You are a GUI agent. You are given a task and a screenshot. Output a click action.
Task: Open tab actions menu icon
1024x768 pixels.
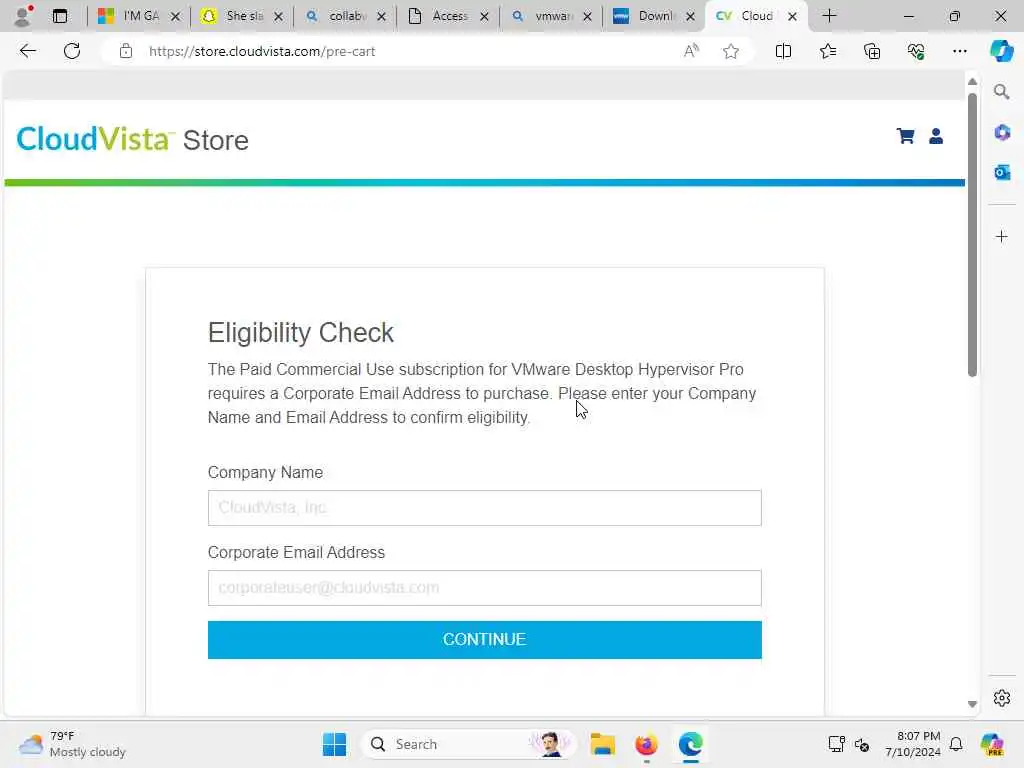[x=60, y=16]
